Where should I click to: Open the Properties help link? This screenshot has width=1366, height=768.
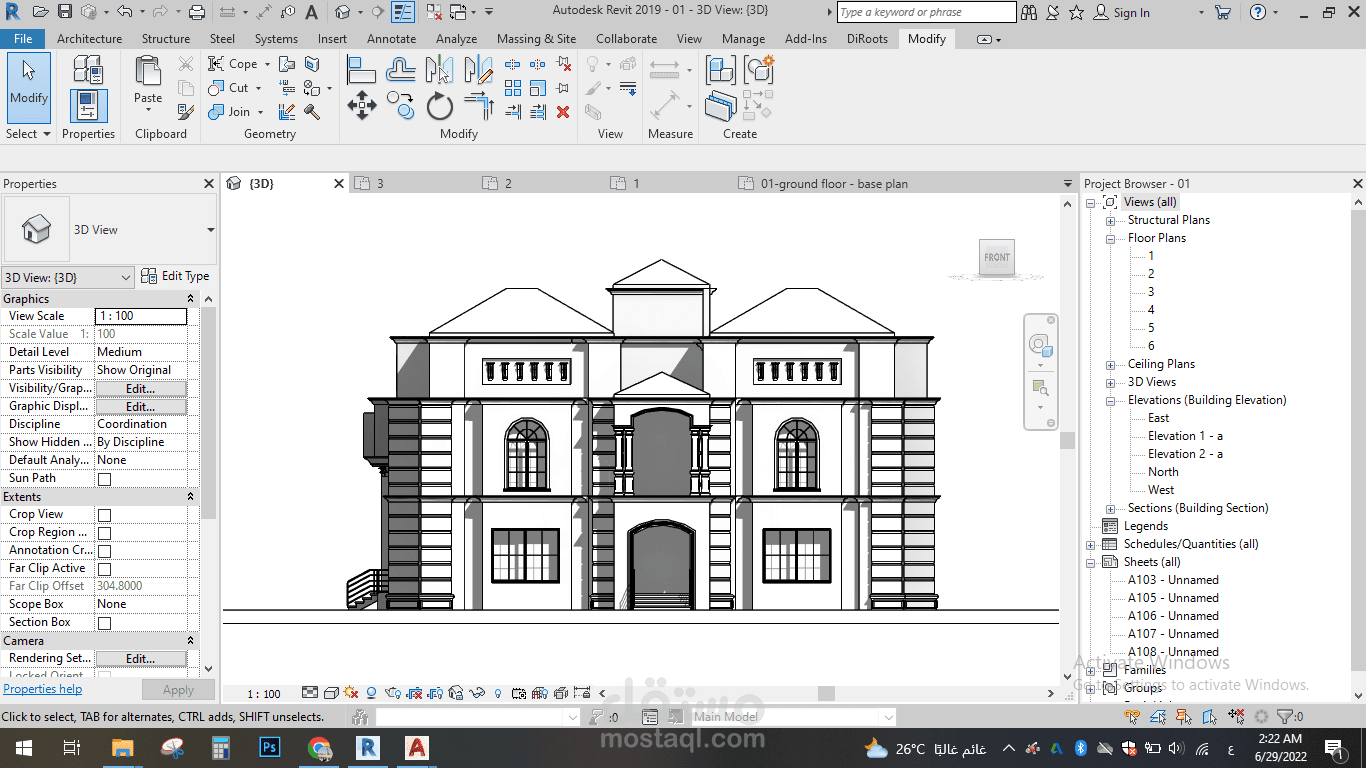pyautogui.click(x=42, y=689)
